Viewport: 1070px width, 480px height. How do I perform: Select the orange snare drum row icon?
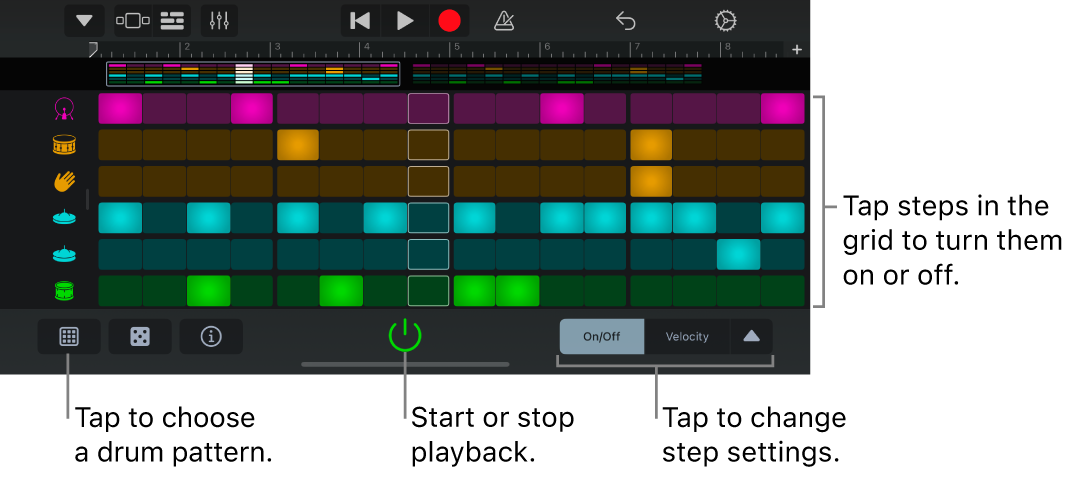point(64,145)
